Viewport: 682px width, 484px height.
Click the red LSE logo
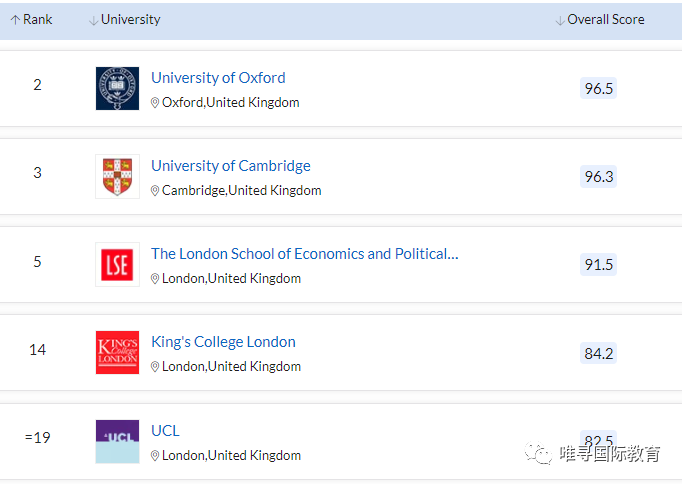(117, 264)
